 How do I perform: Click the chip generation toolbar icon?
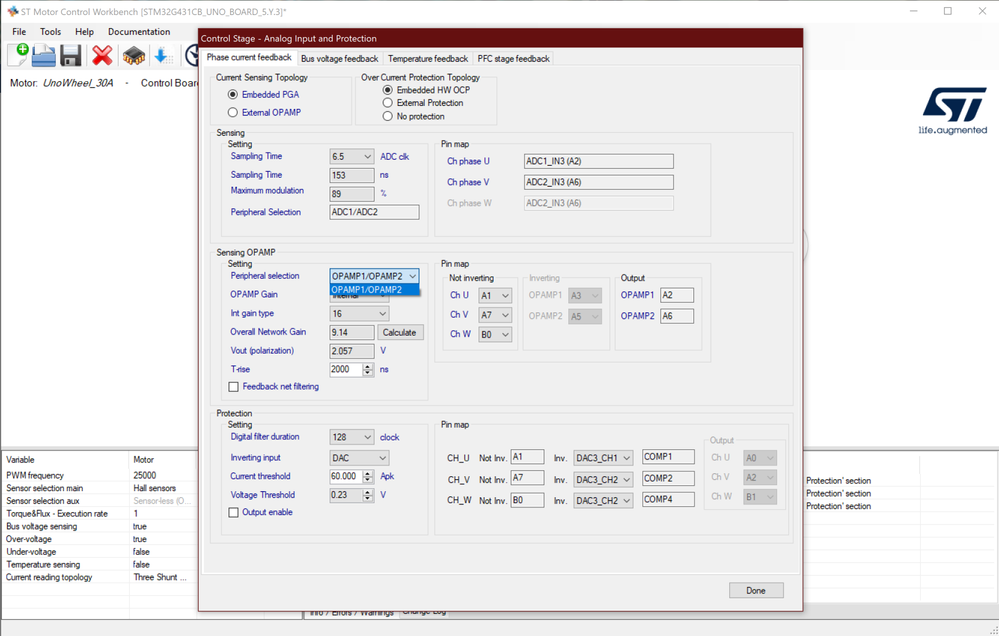point(134,55)
